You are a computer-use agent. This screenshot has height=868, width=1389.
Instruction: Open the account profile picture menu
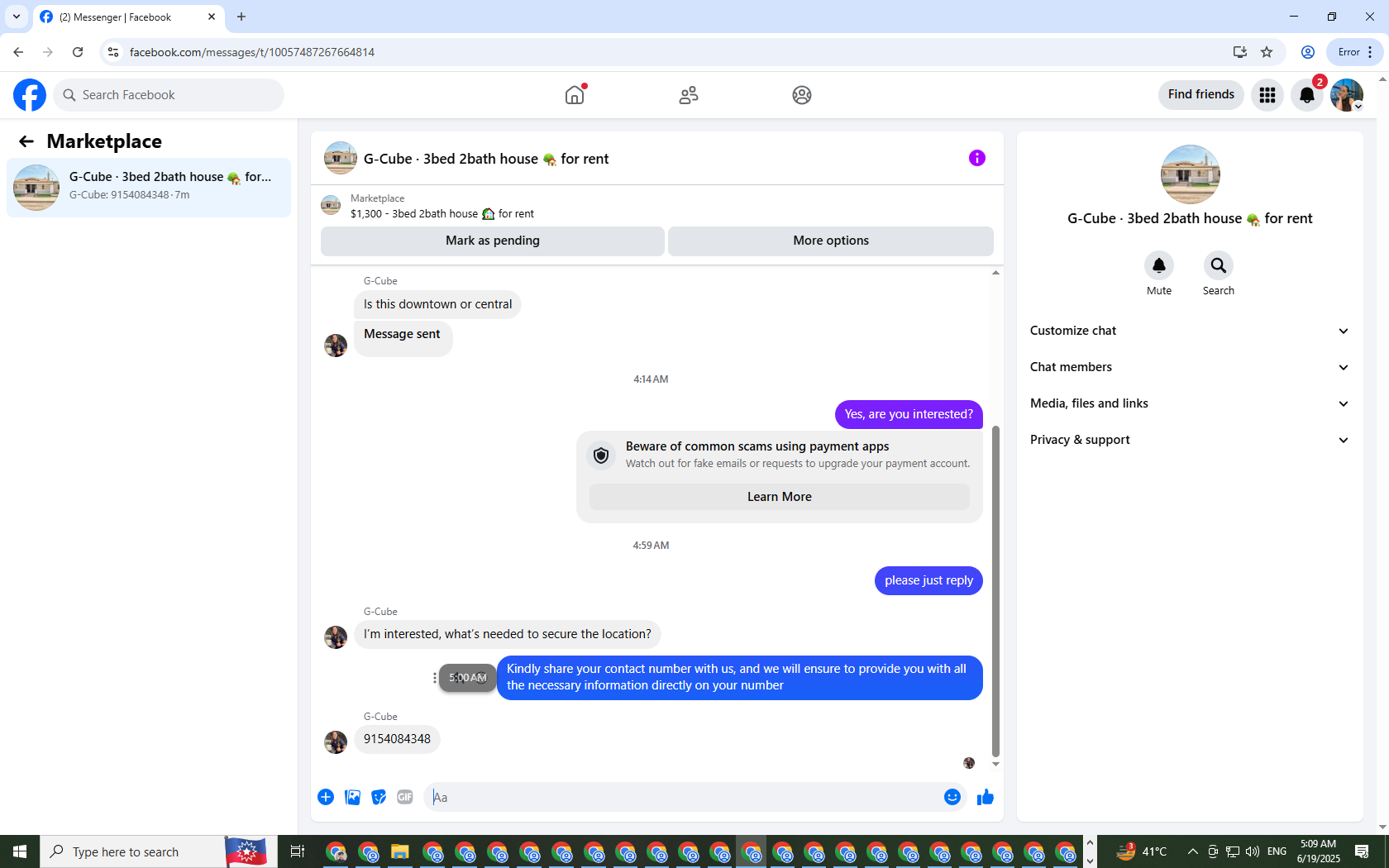[1347, 95]
